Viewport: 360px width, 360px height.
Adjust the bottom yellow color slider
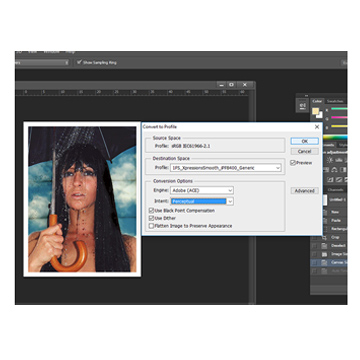339,126
